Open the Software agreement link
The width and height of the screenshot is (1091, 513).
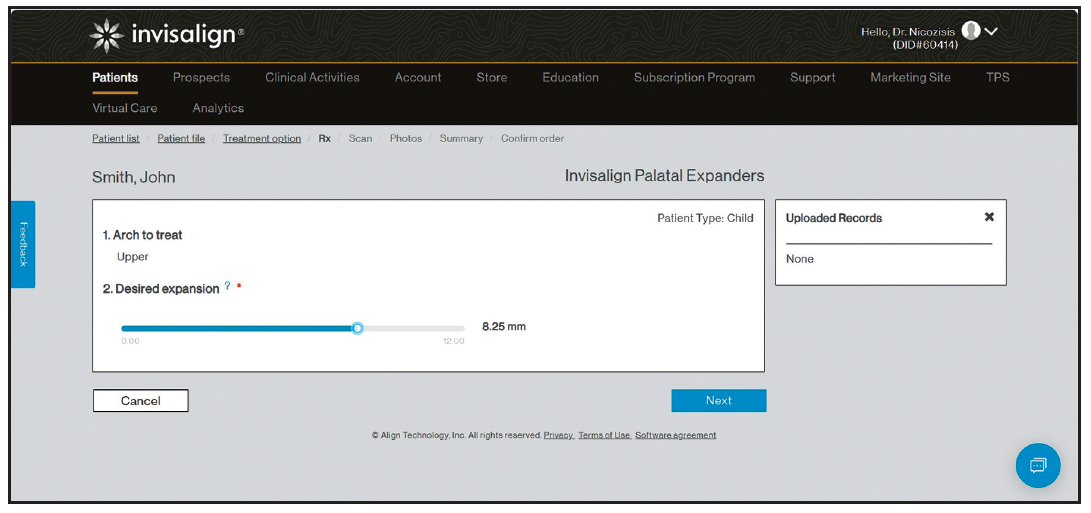pos(676,435)
